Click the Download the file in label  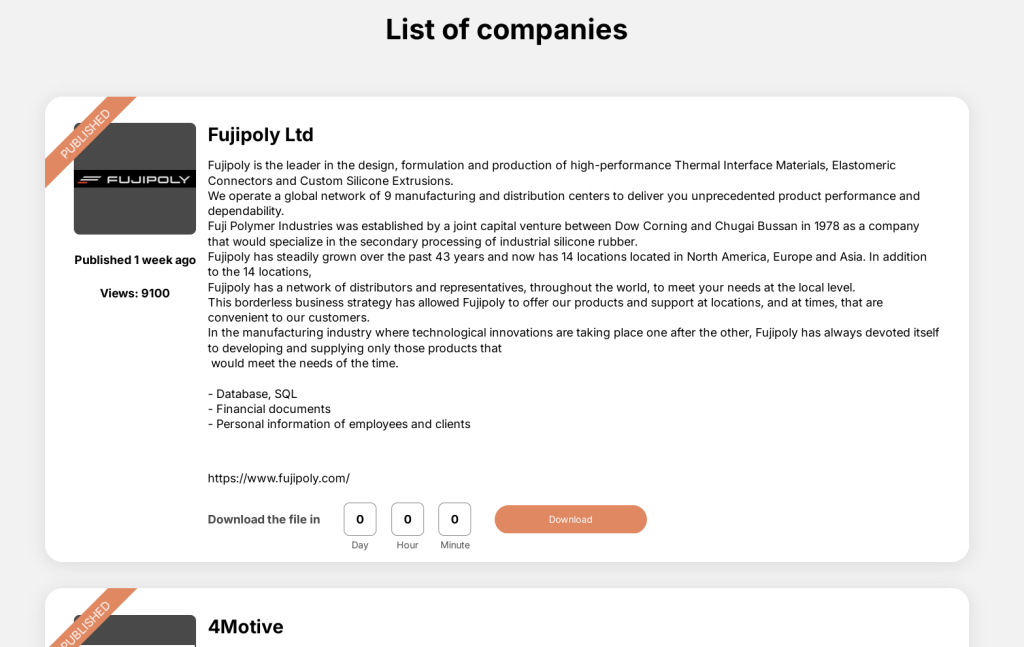264,519
